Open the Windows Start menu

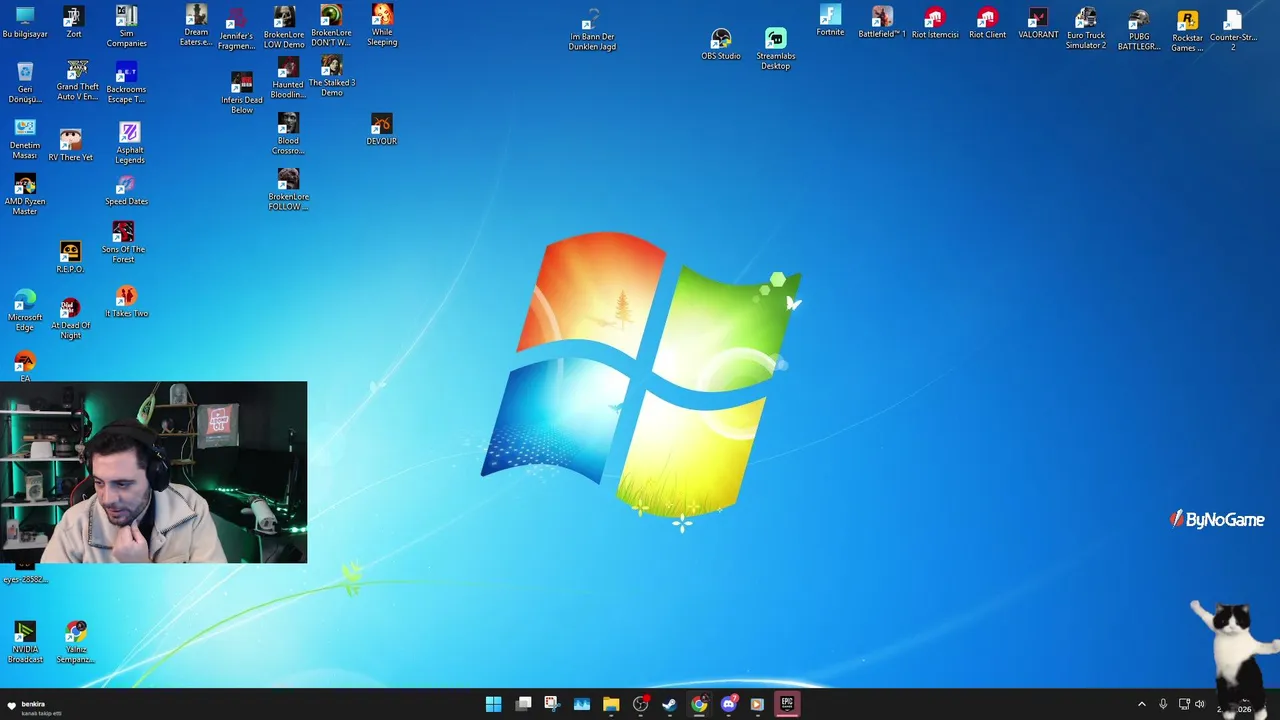tap(493, 704)
